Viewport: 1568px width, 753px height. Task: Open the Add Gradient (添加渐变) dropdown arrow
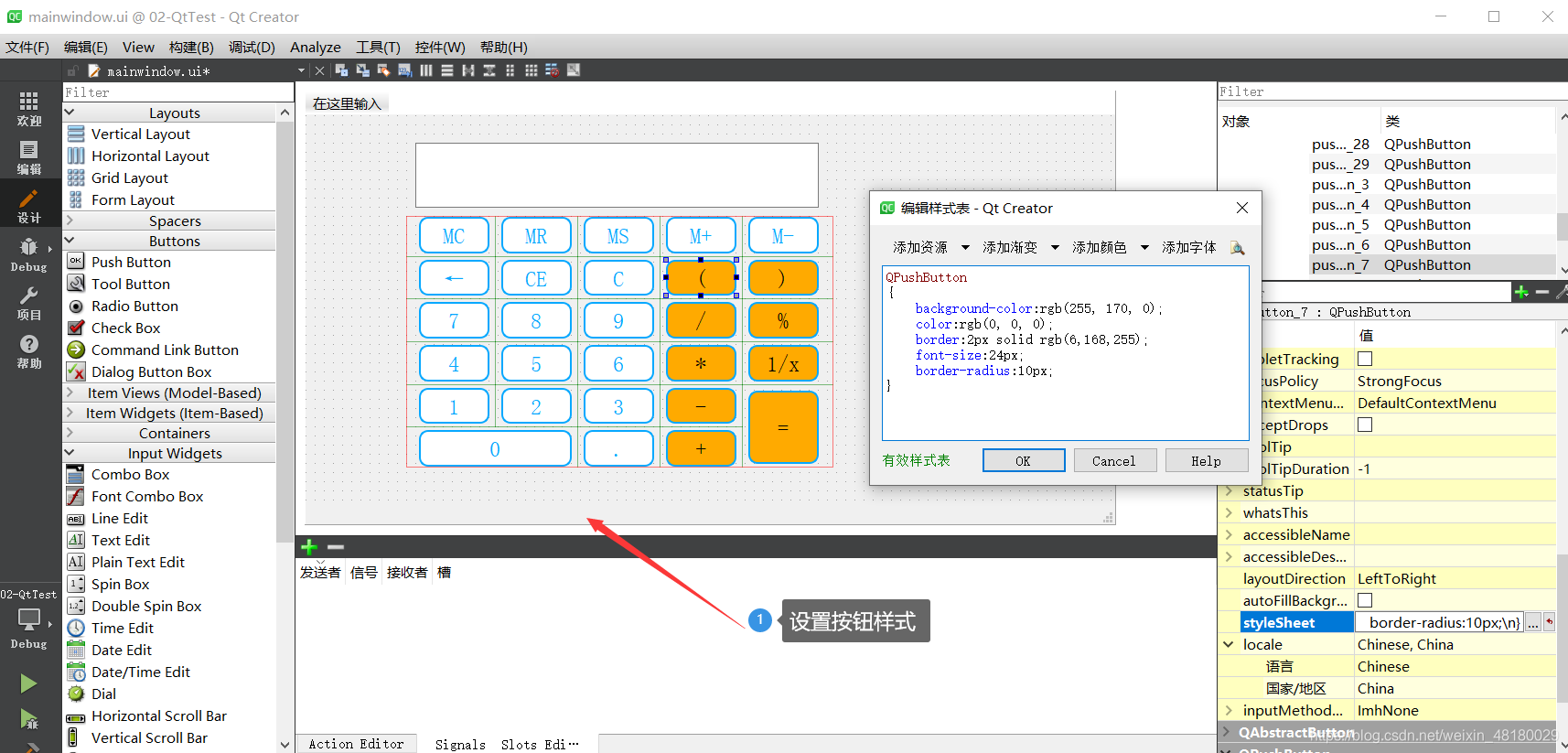(x=1055, y=248)
